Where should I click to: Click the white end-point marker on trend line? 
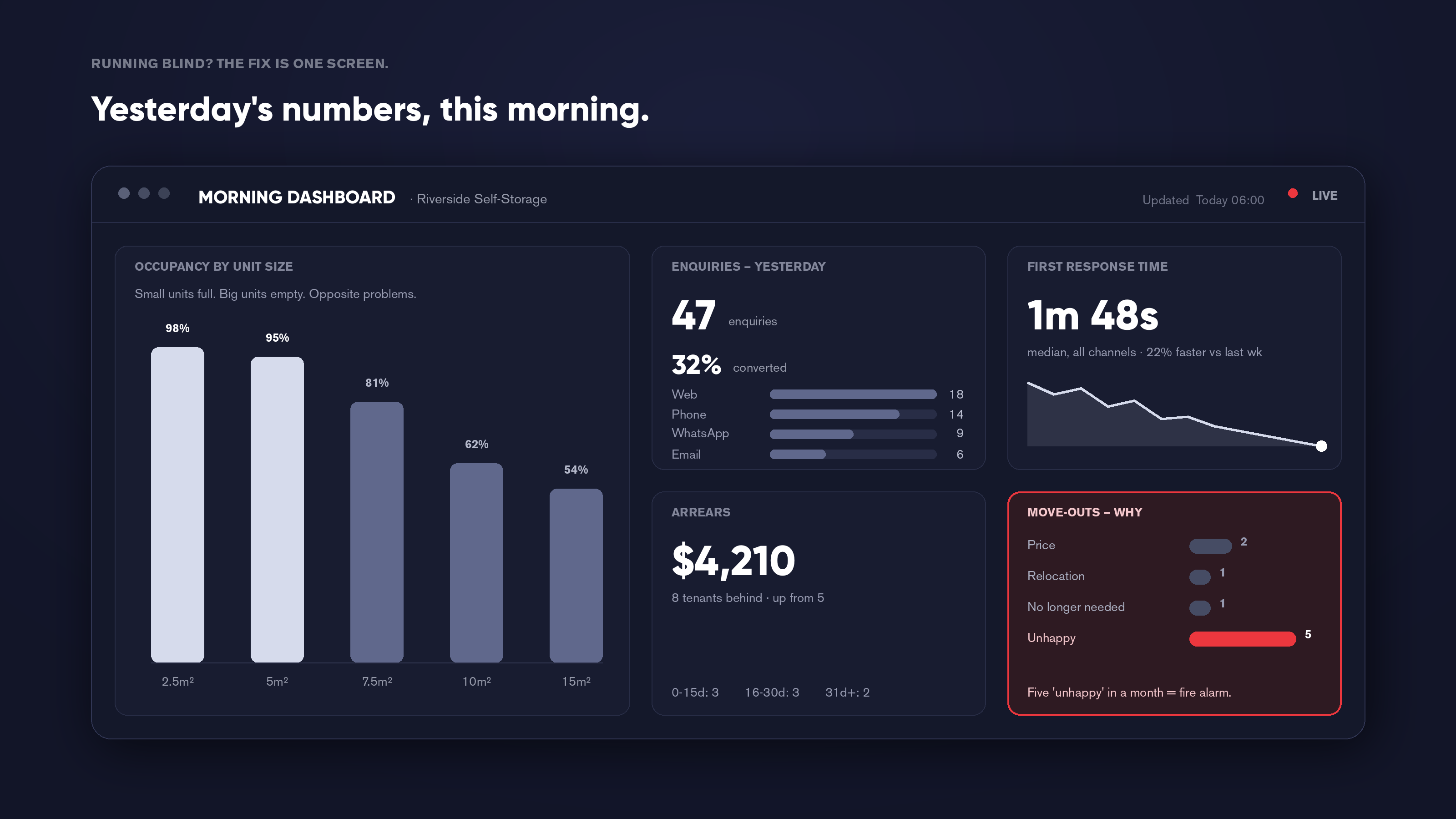[1321, 446]
